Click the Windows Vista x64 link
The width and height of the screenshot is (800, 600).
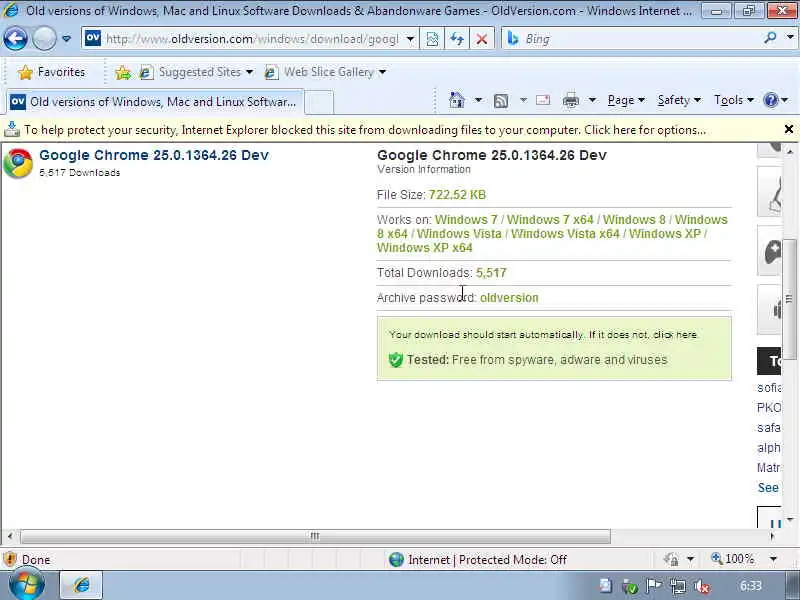pos(565,234)
